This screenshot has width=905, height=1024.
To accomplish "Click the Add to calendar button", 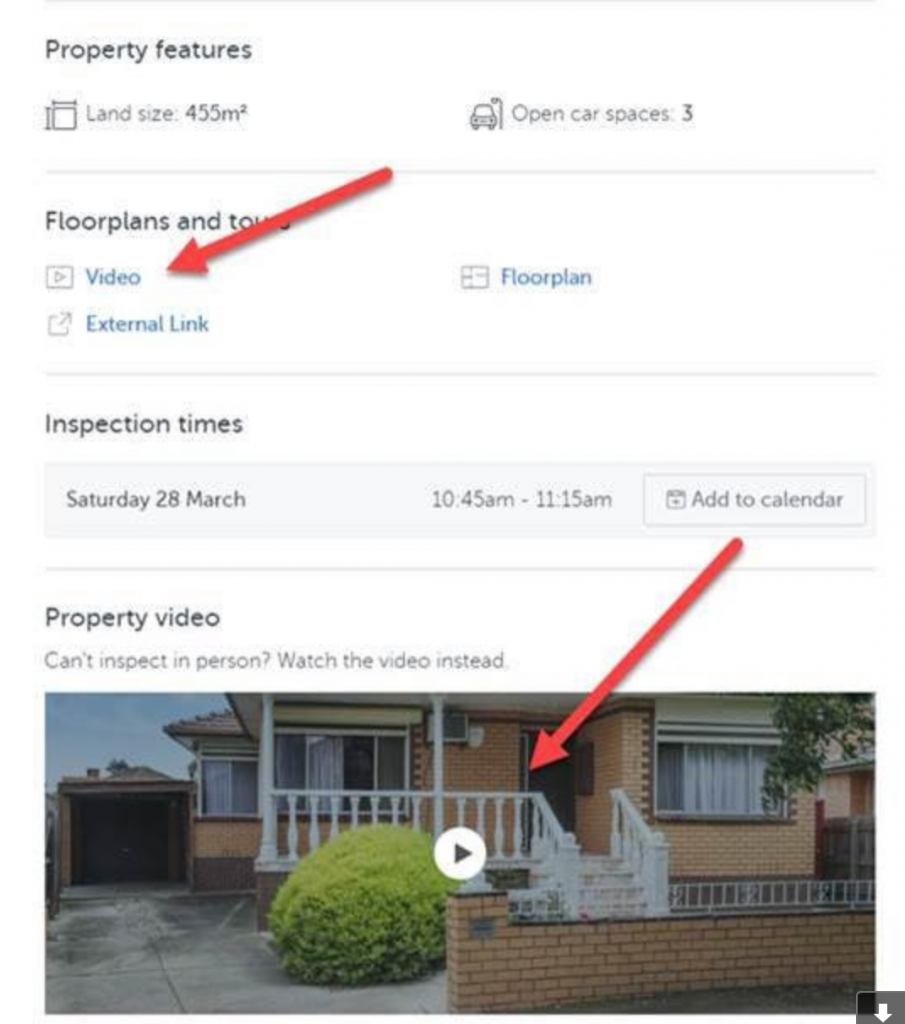I will [754, 500].
